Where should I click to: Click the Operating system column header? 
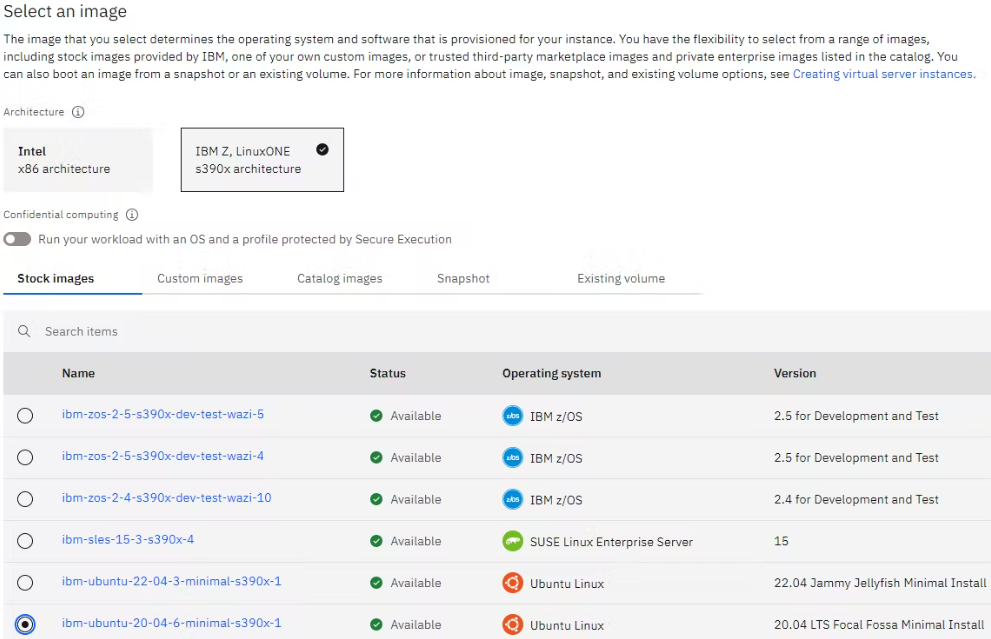(x=552, y=374)
